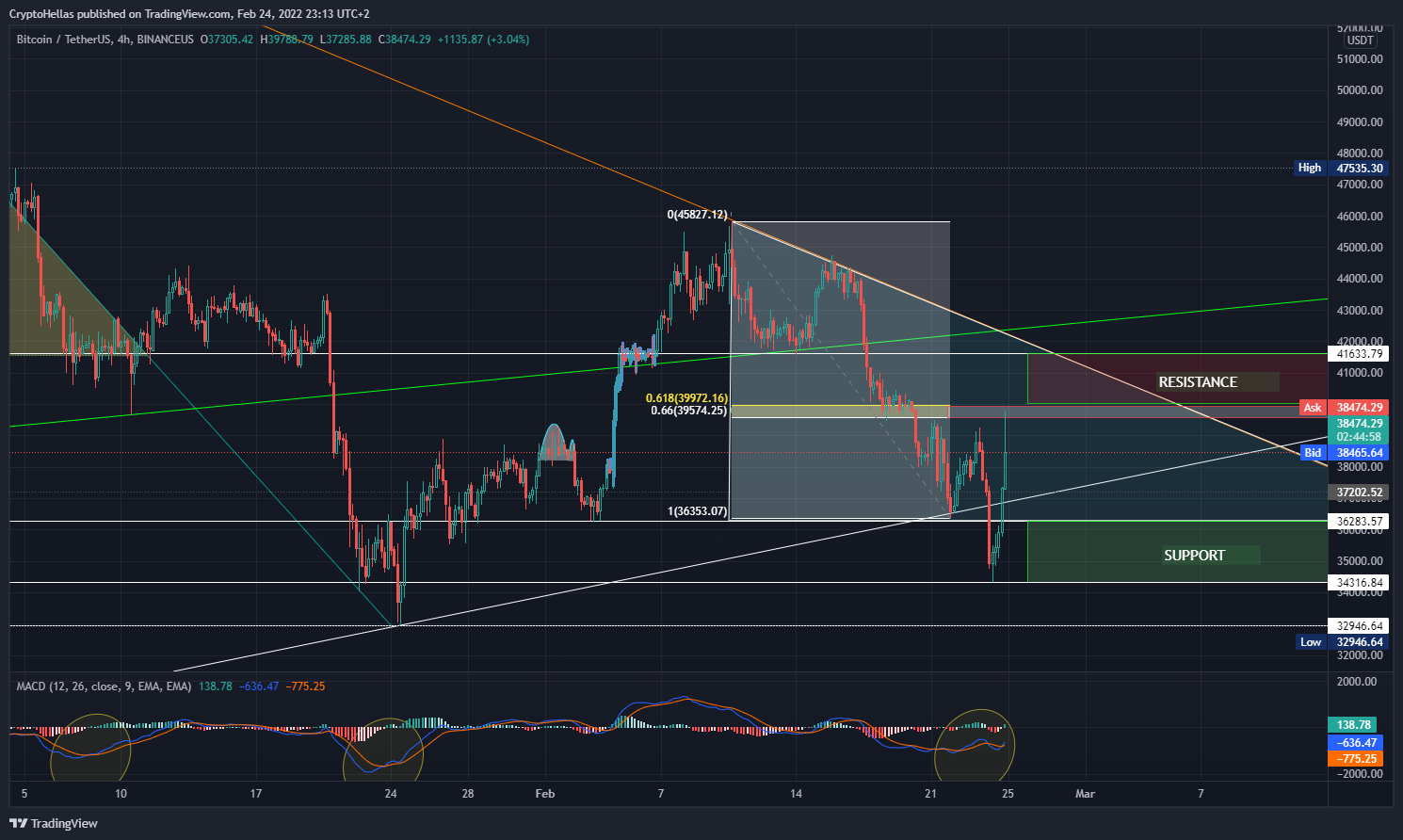Image resolution: width=1403 pixels, height=840 pixels.
Task: Click the high value H39788.79
Action: pos(287,40)
